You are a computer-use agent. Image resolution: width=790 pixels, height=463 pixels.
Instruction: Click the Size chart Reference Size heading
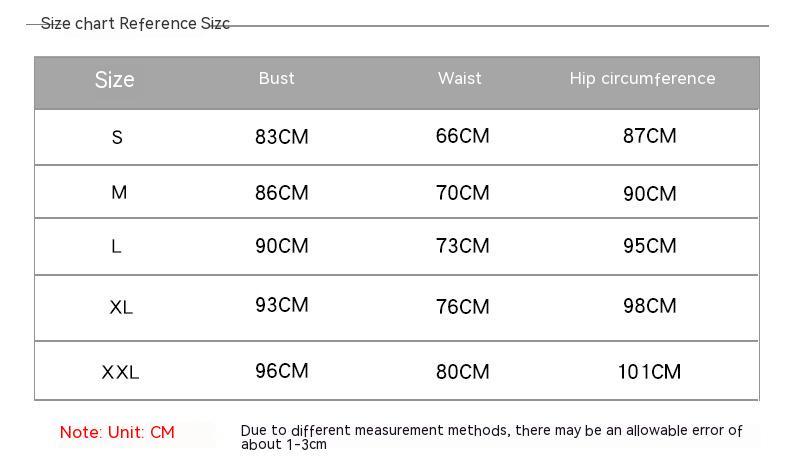pyautogui.click(x=135, y=24)
